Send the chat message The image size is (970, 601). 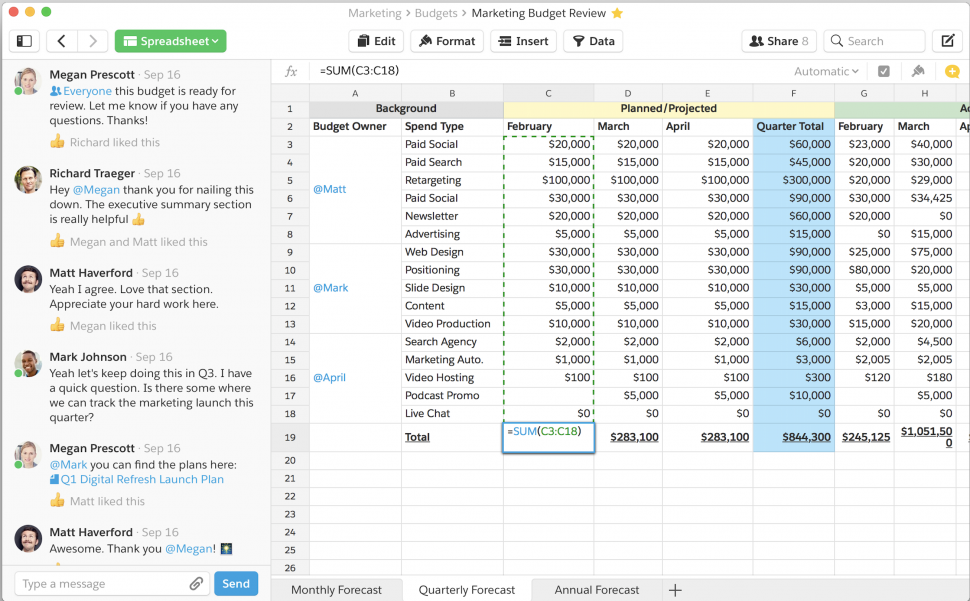coord(236,583)
